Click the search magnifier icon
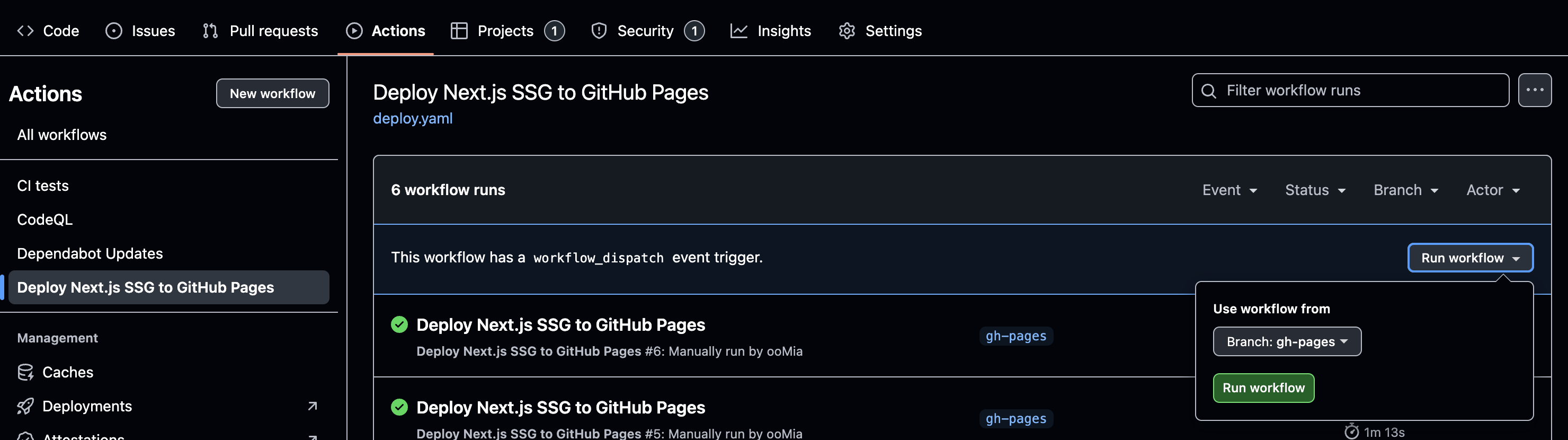The image size is (1568, 440). pyautogui.click(x=1209, y=91)
